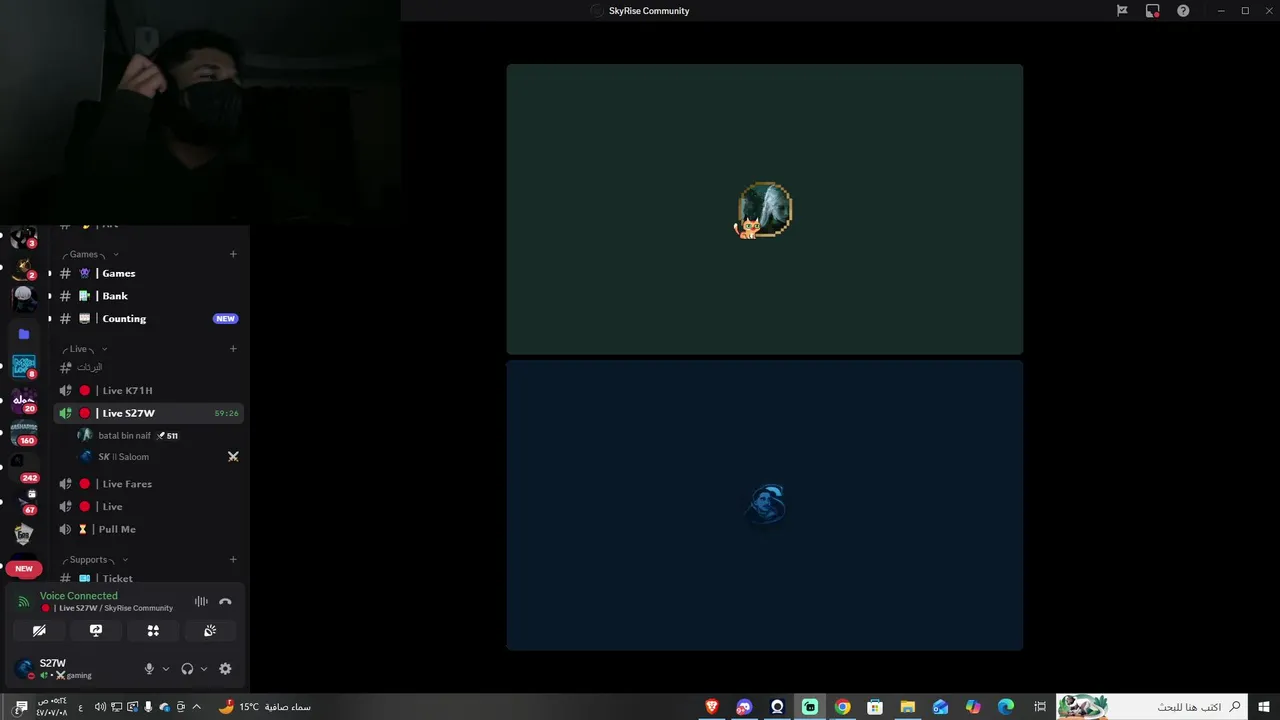Select user batal bin naif in voice list
The image size is (1280, 720).
click(158, 436)
